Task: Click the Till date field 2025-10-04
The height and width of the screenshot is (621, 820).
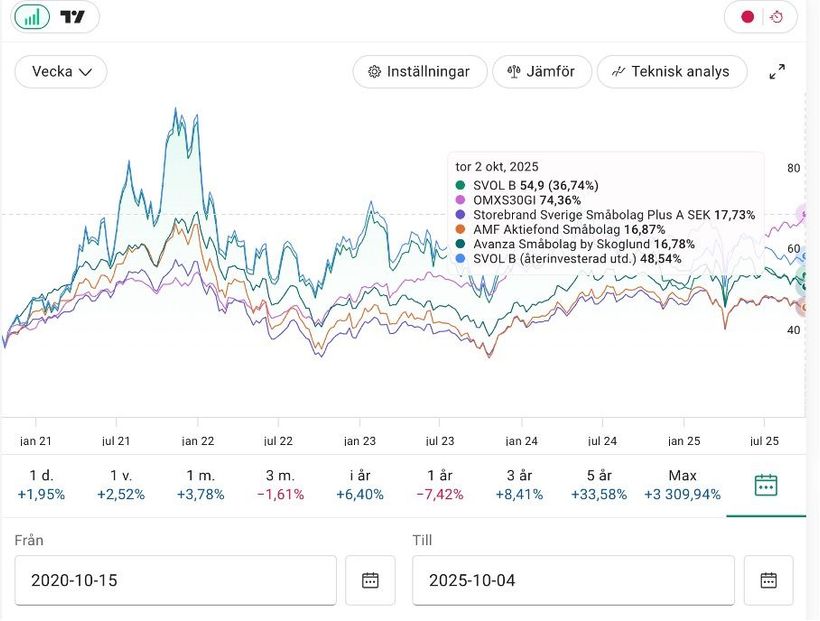Action: (572, 580)
